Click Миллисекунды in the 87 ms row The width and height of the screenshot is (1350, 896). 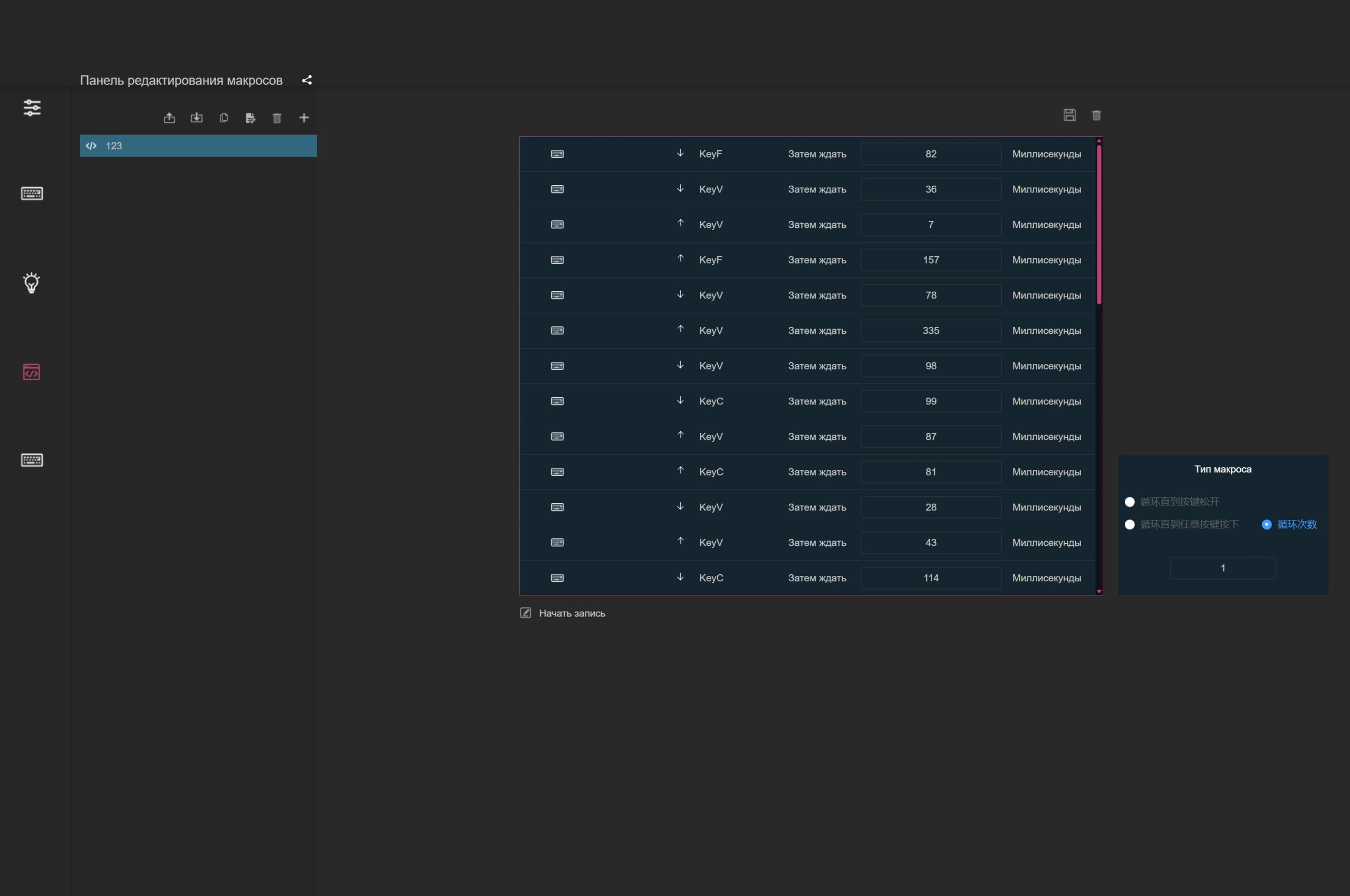click(1047, 437)
